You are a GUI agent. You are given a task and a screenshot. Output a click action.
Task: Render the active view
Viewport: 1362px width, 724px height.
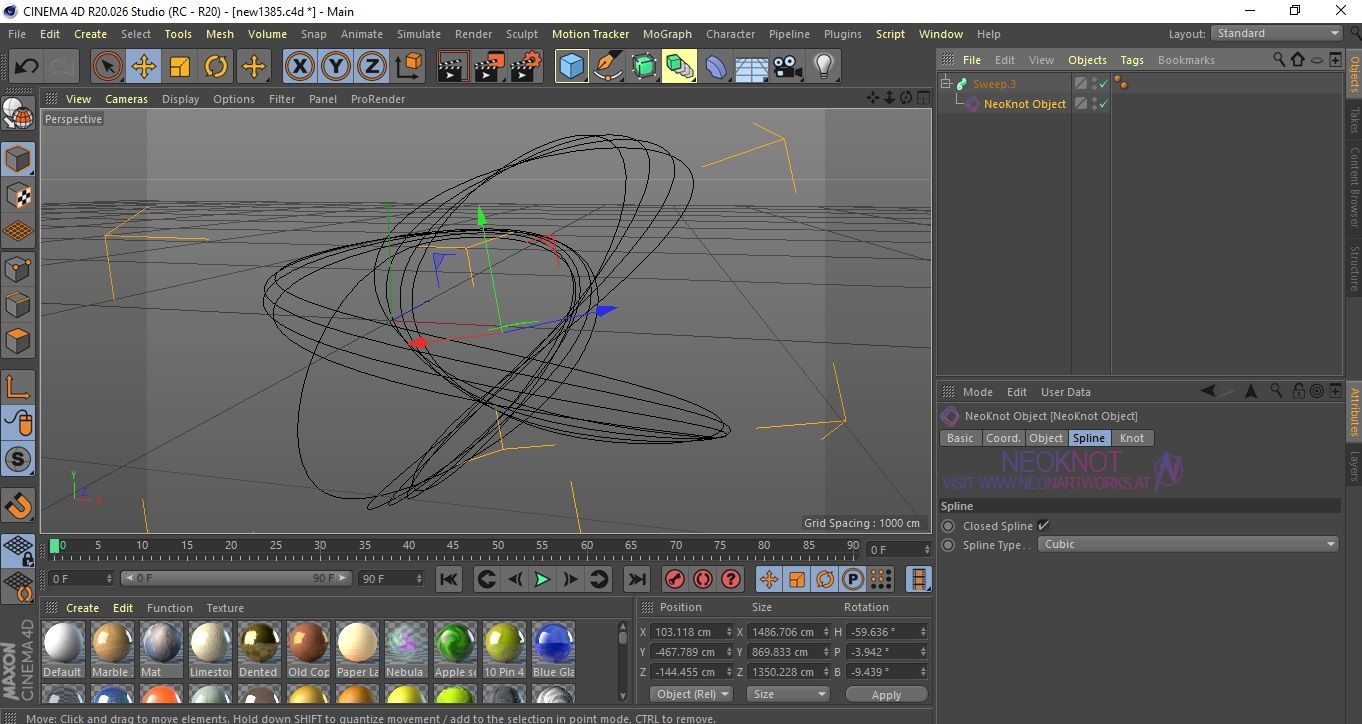click(453, 67)
